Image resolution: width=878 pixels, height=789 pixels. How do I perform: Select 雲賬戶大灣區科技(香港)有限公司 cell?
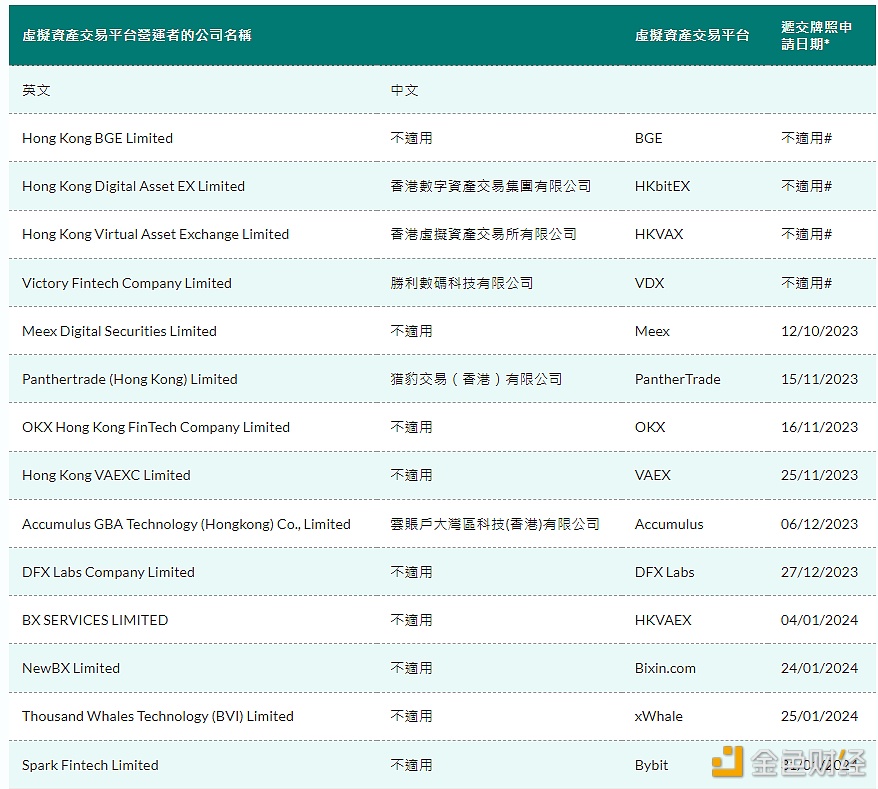coord(495,525)
